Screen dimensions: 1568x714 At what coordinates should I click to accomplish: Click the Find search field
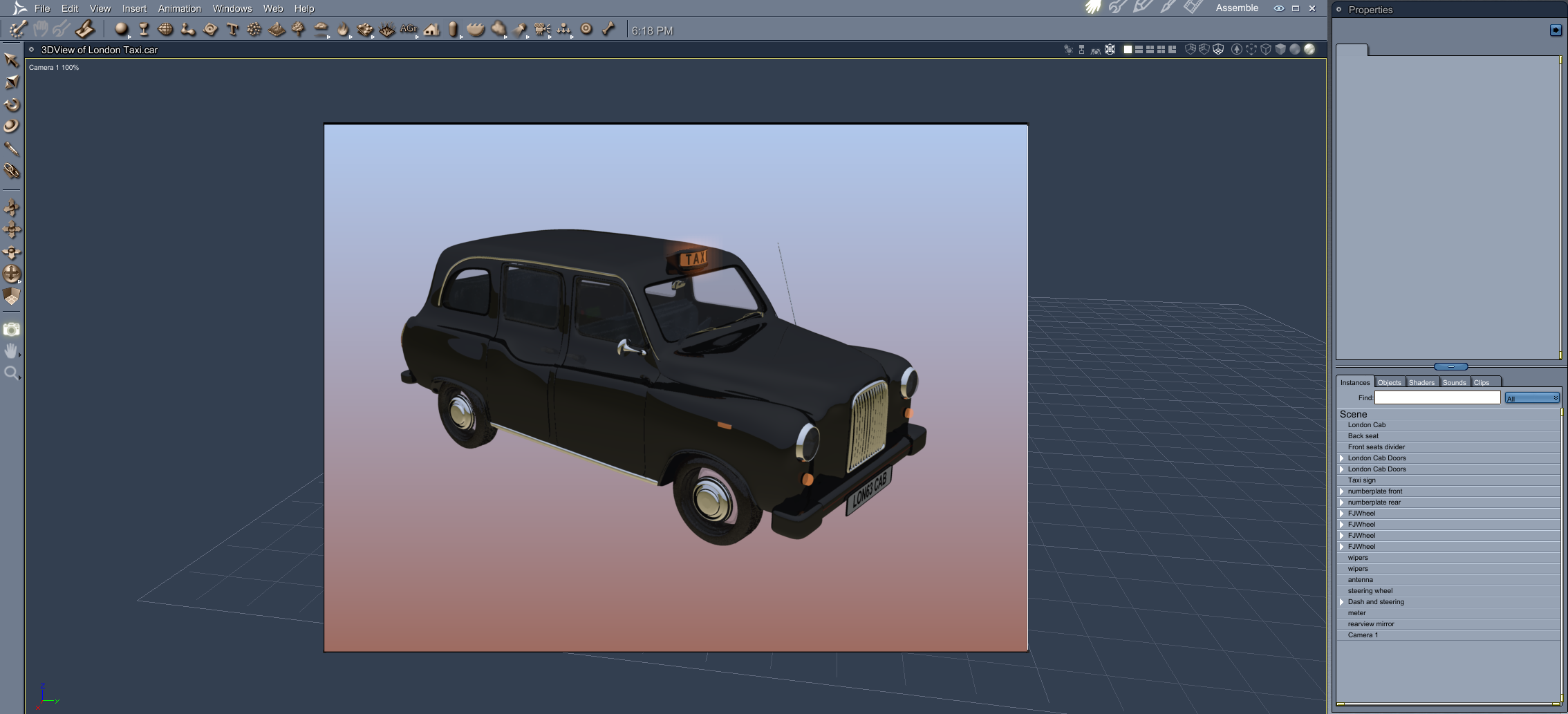(x=1437, y=397)
